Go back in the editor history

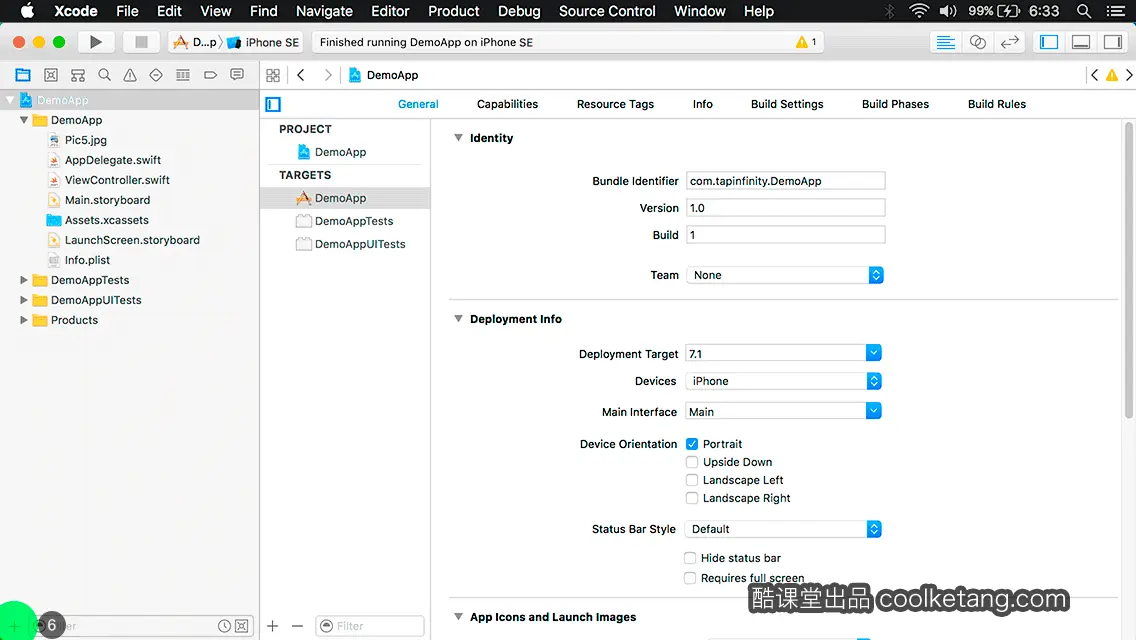point(301,75)
